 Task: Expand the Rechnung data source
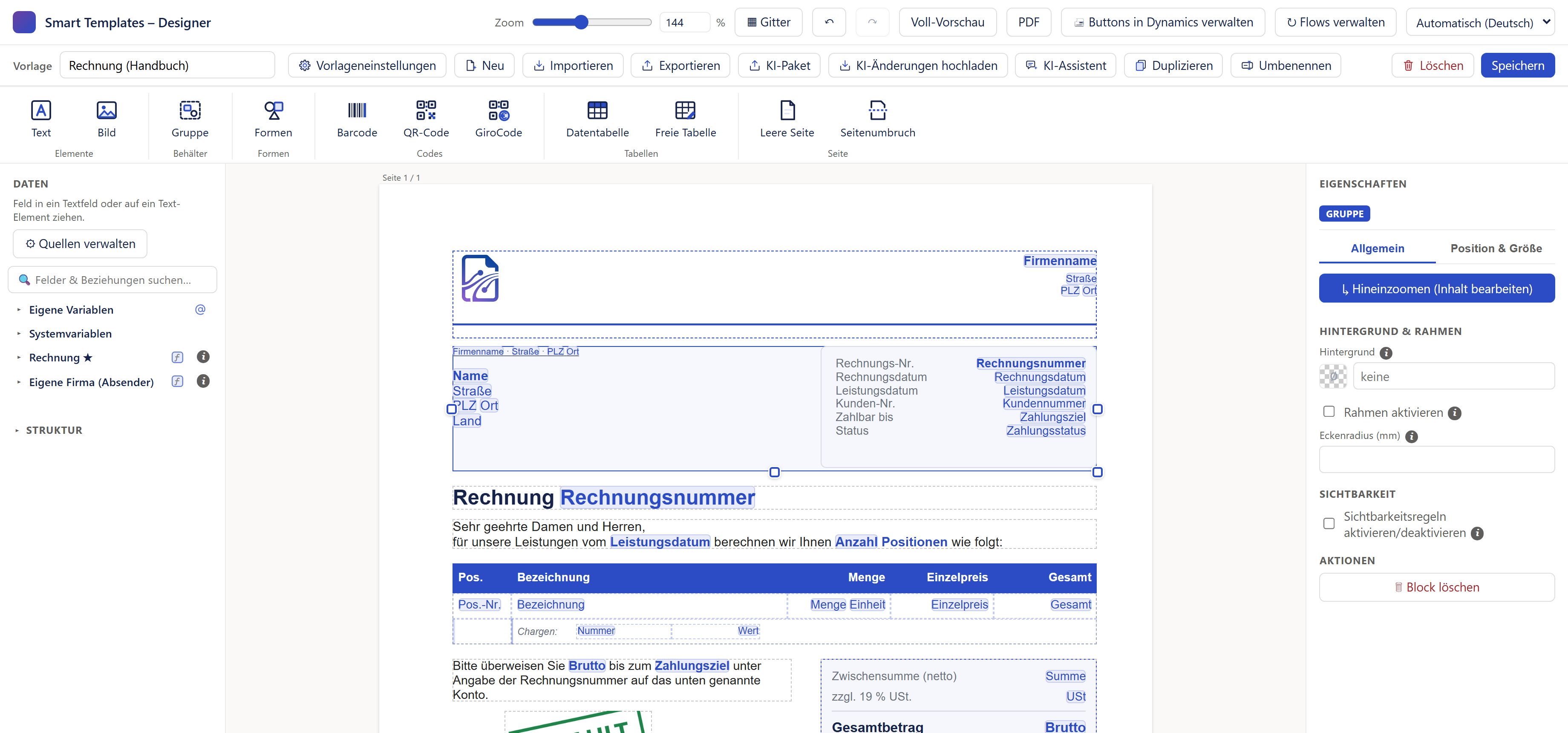(19, 358)
